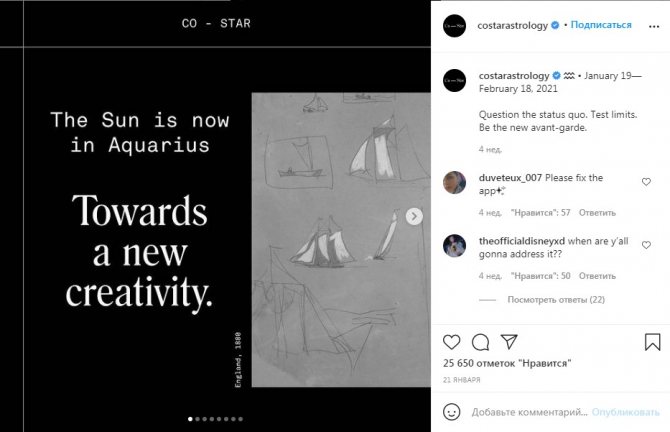Reply to theofficialdisneyxd via Ответить

(597, 276)
